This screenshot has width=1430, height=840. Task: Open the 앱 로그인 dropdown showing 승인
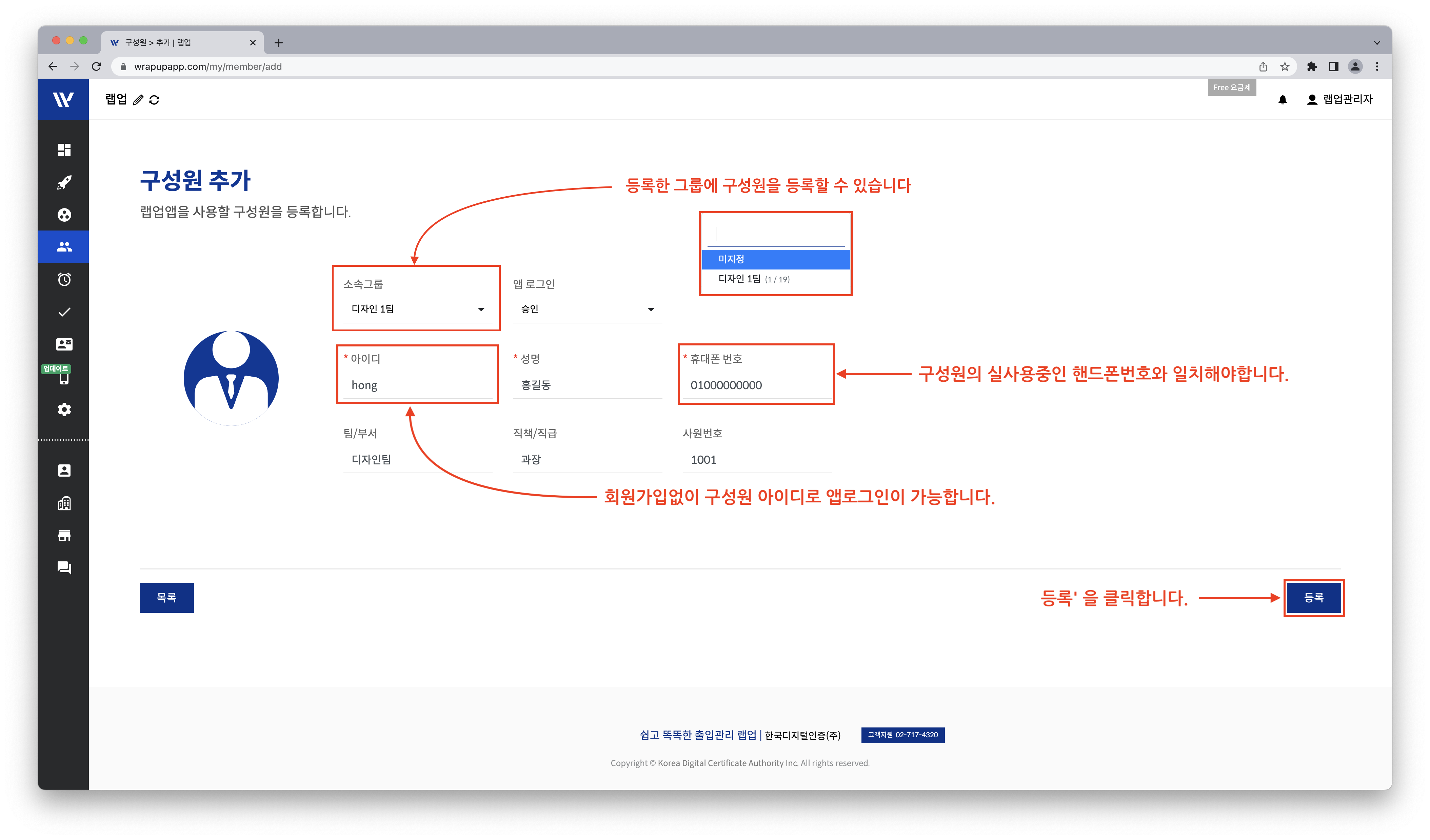587,309
